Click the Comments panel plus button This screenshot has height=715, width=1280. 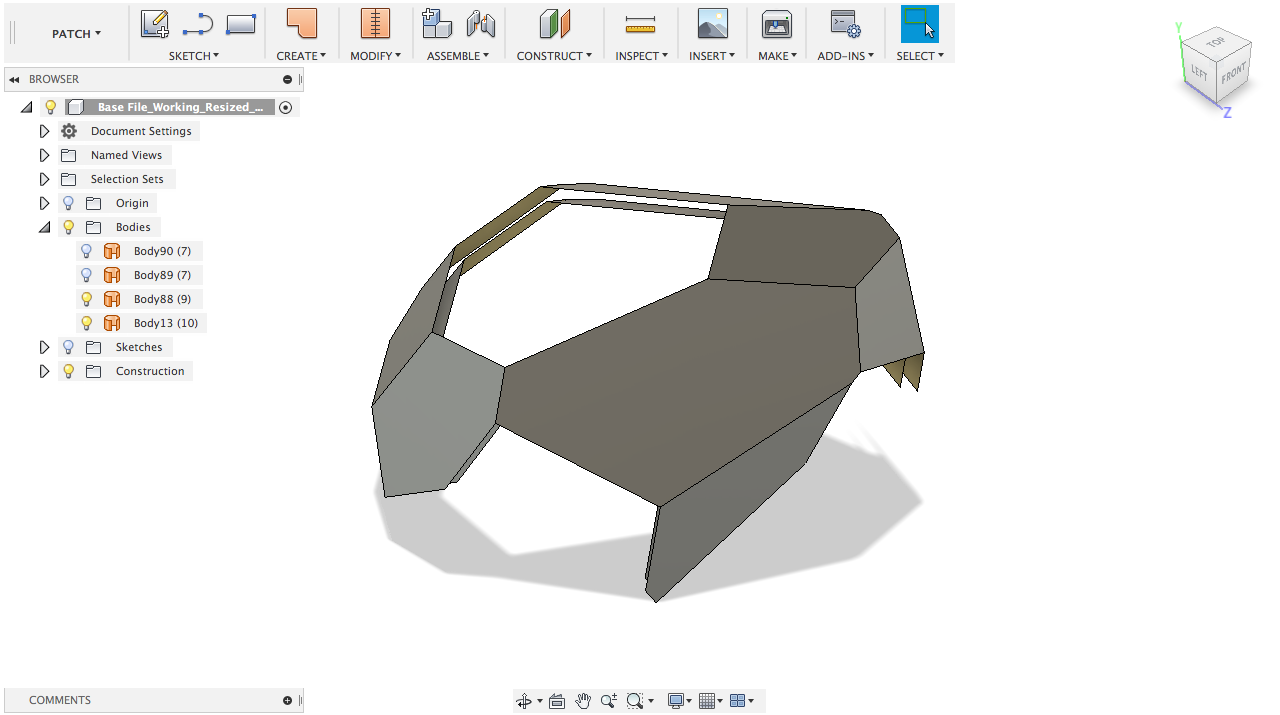pyautogui.click(x=287, y=701)
